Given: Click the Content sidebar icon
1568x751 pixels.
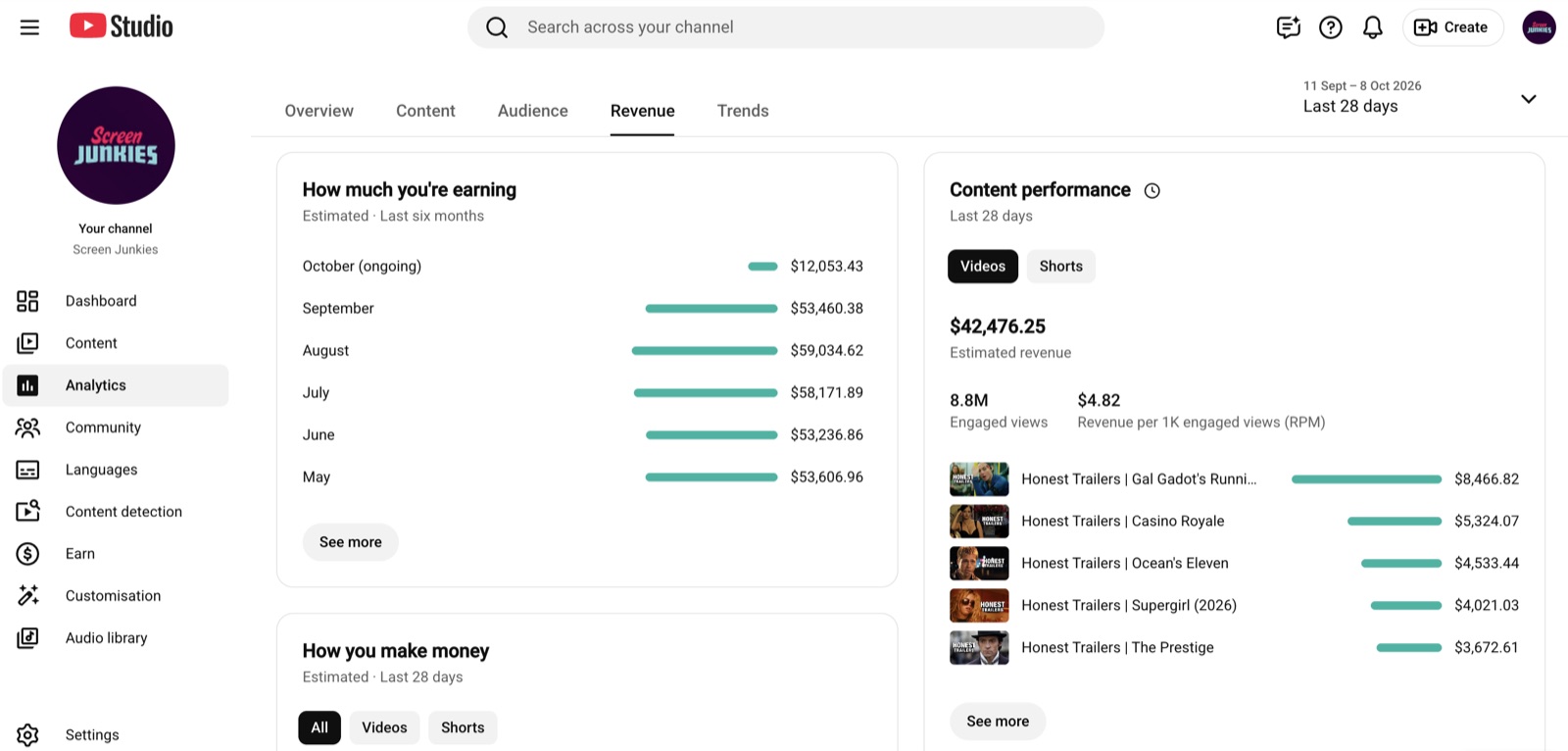Looking at the screenshot, I should pos(27,343).
